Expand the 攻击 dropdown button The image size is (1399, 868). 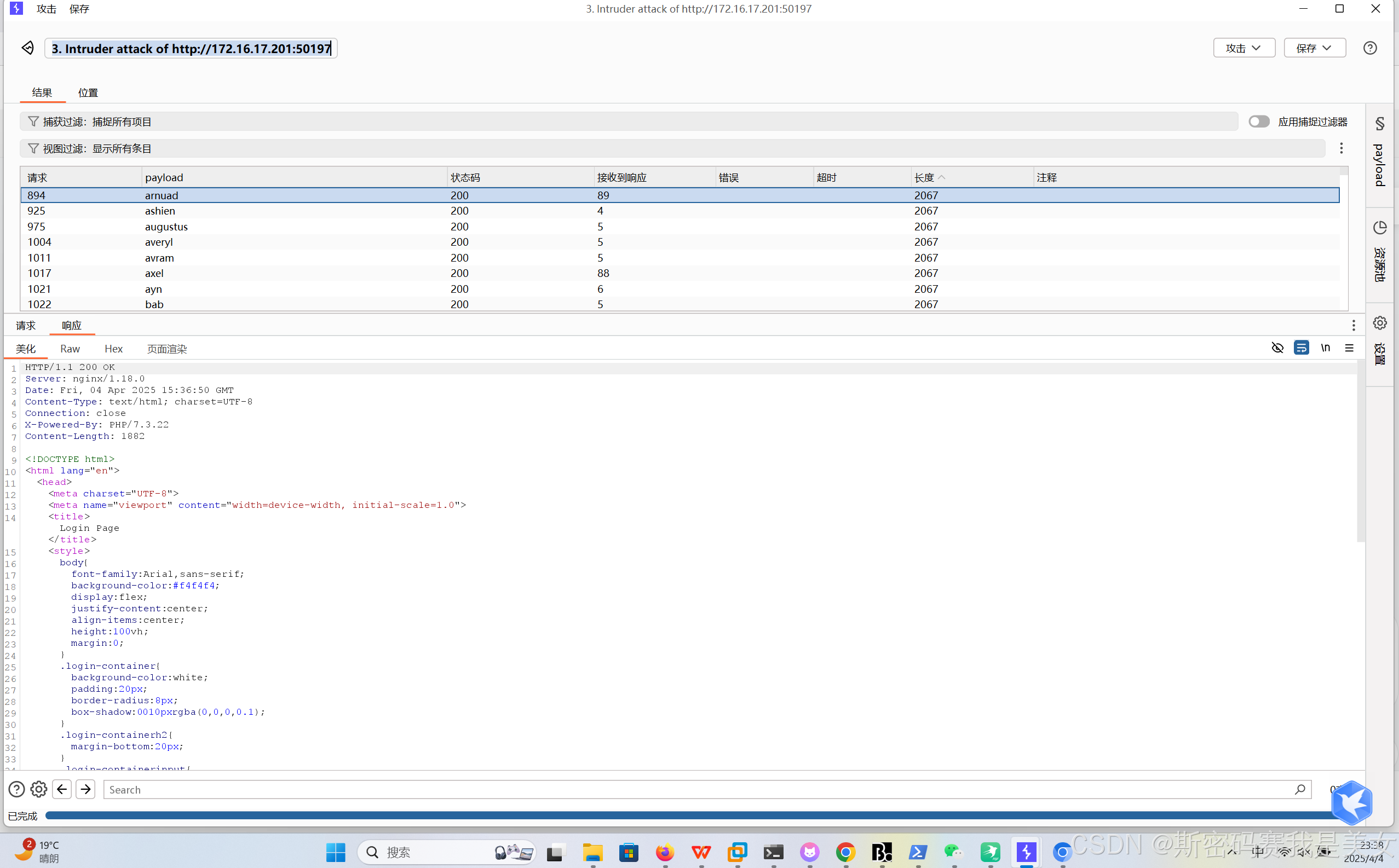tap(1243, 48)
